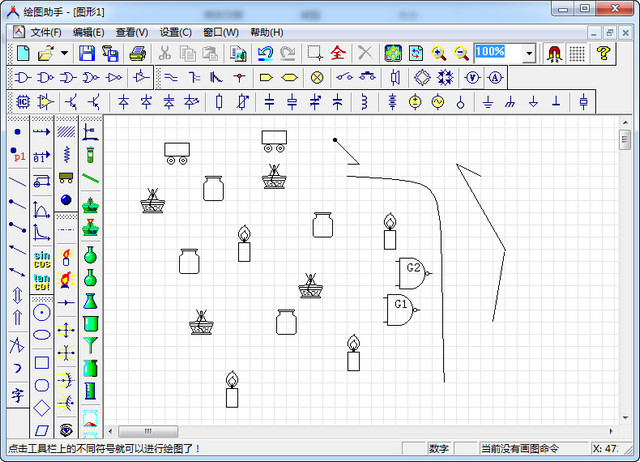This screenshot has width=640, height=462.
Task: Open the zoom percentage dropdown
Action: click(x=529, y=53)
